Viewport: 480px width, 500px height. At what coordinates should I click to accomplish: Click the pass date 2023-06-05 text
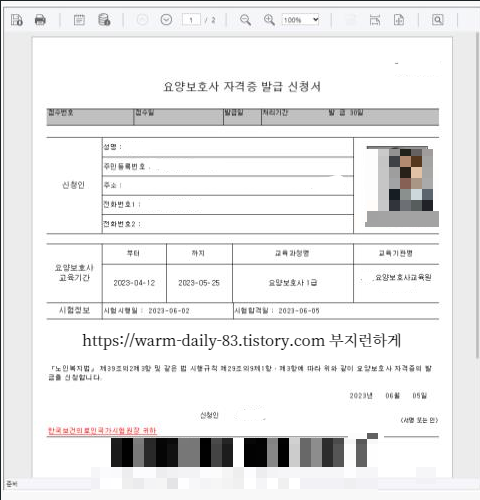point(299,311)
